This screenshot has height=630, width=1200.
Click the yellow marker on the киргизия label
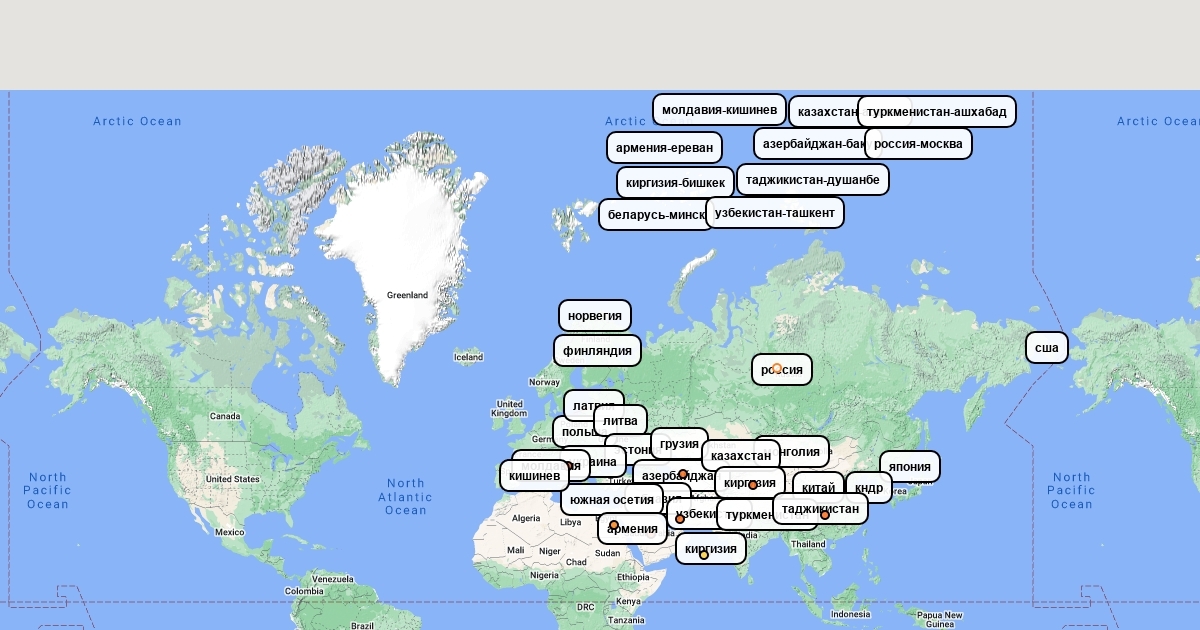704,555
